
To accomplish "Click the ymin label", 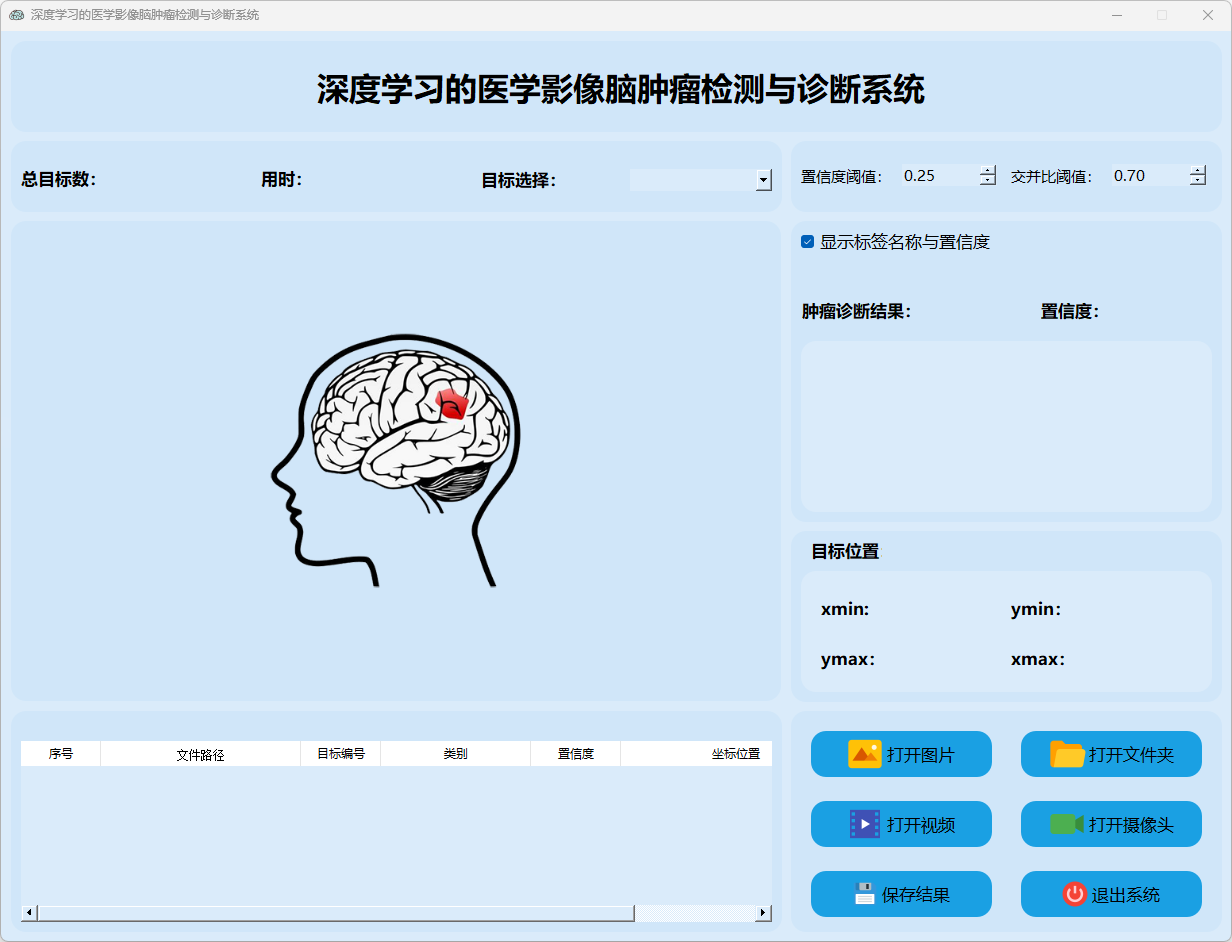I will pyautogui.click(x=1036, y=609).
